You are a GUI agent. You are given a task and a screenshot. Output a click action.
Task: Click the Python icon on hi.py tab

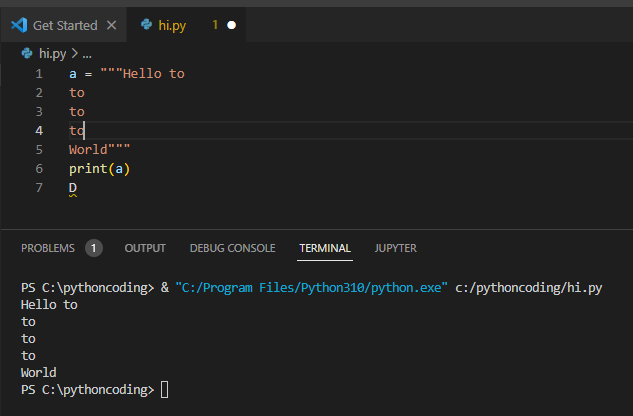point(146,25)
